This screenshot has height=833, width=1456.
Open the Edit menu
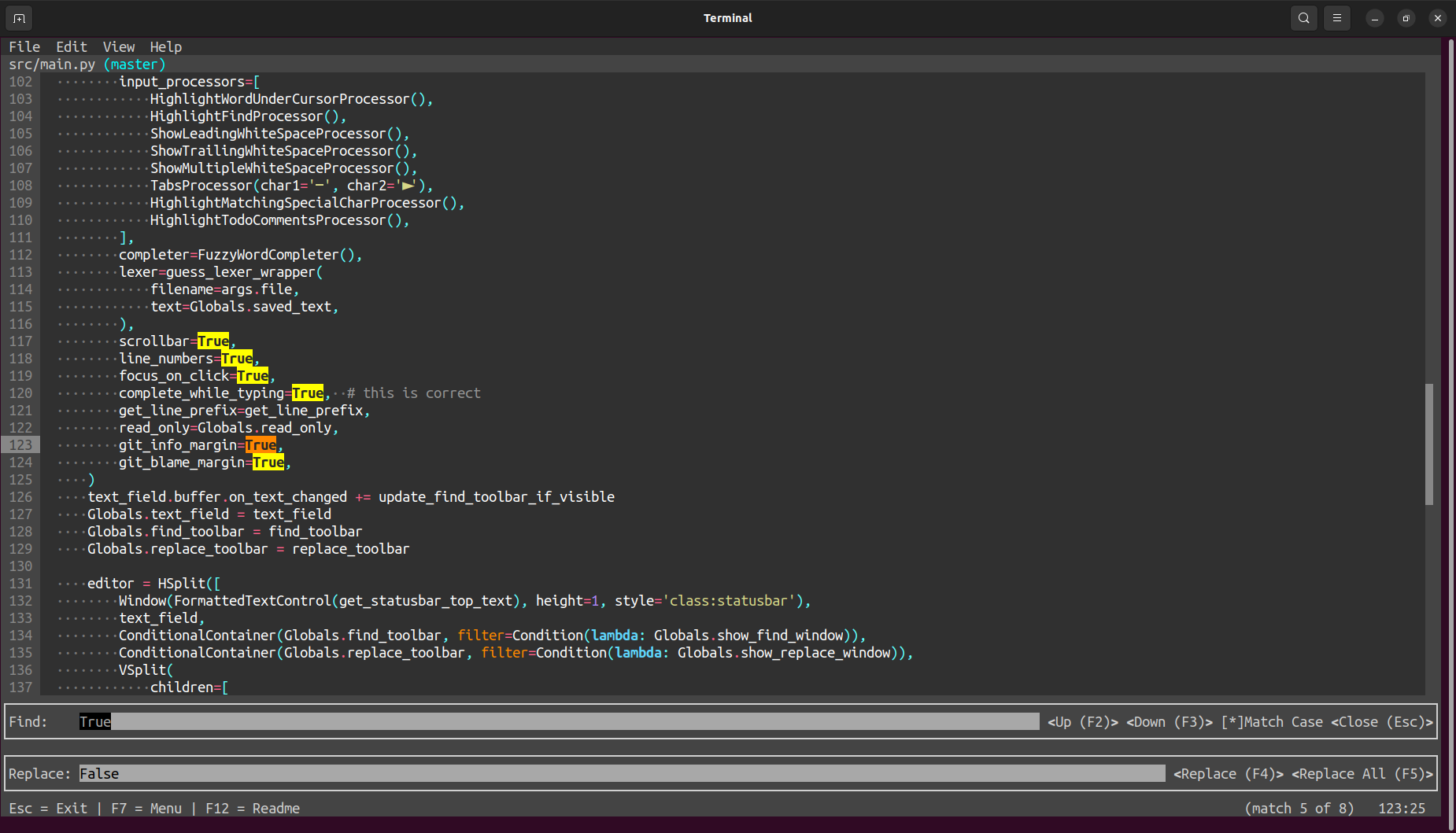tap(72, 47)
